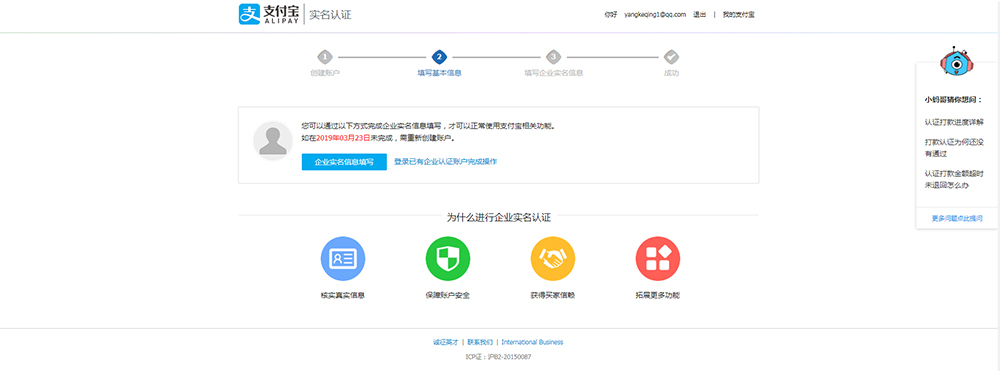Click the red 拓展更多功能 grid icon
This screenshot has width=1000, height=371.
[x=658, y=259]
